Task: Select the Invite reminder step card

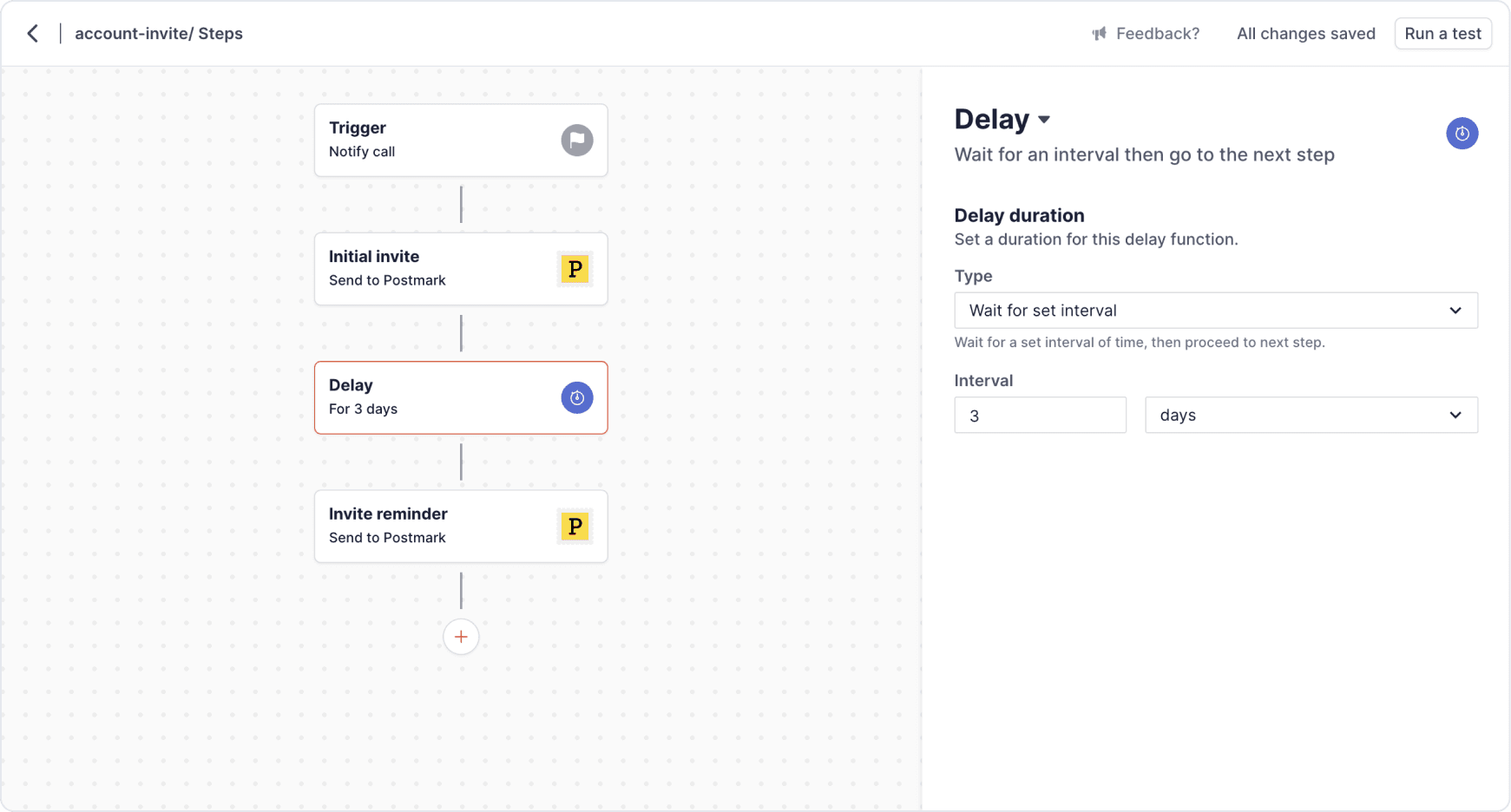Action: 434,527
